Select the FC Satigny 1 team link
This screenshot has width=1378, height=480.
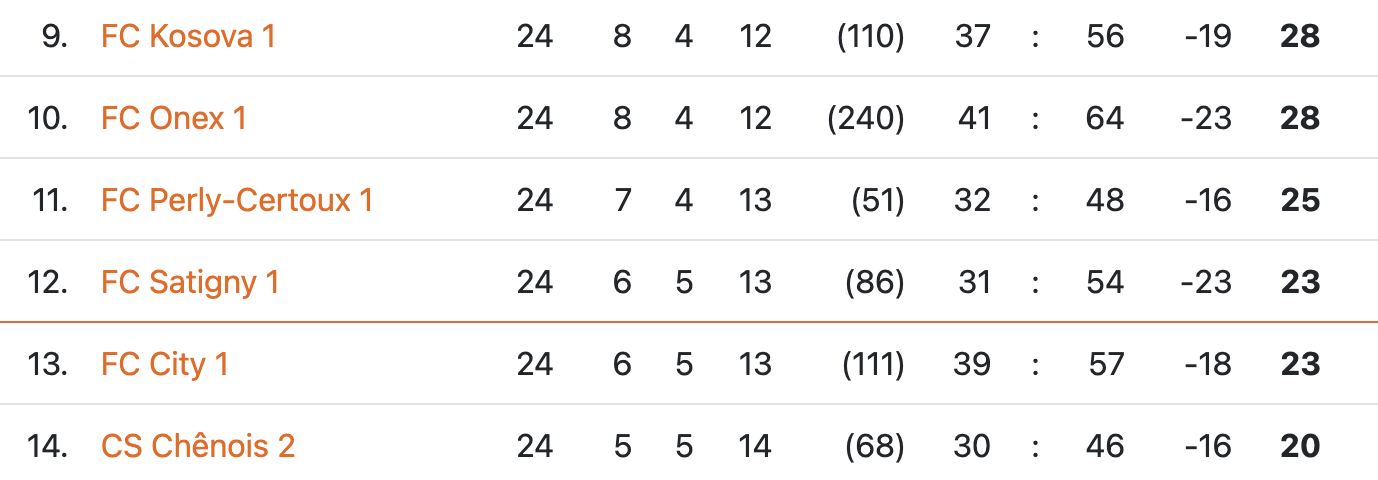(x=190, y=283)
